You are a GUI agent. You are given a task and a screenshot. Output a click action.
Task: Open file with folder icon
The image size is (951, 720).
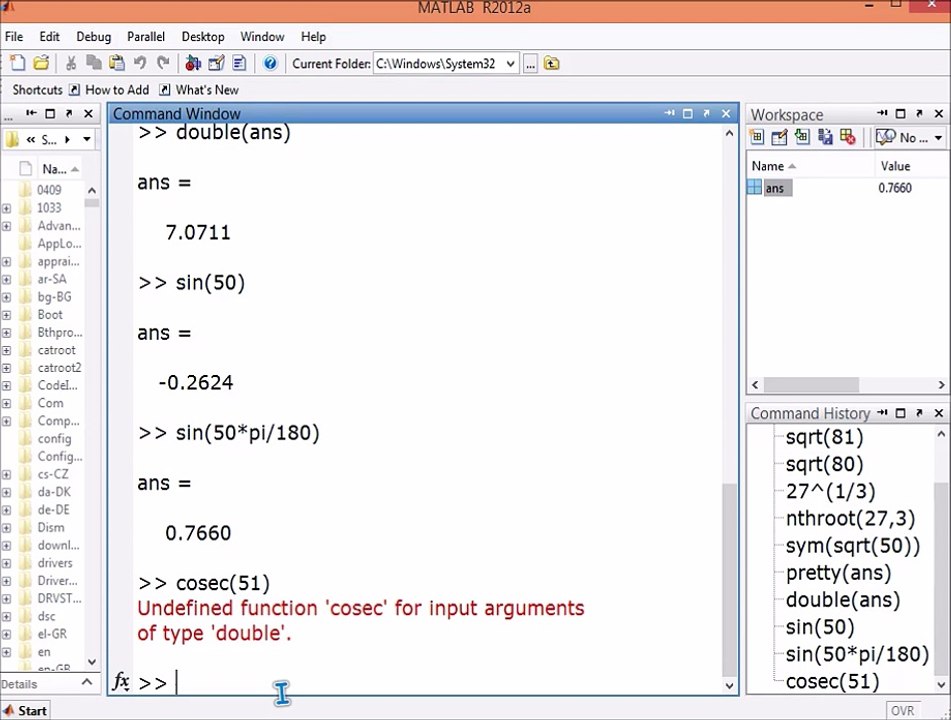pos(41,63)
